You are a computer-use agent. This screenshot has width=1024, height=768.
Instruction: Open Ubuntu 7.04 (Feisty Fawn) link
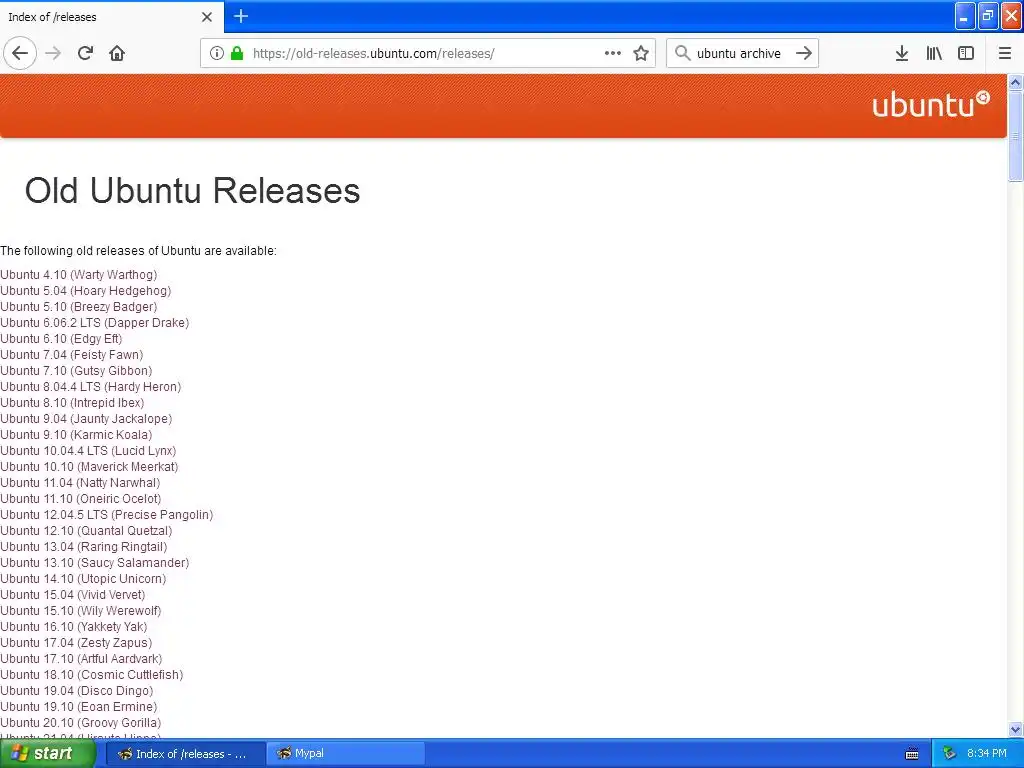(72, 355)
